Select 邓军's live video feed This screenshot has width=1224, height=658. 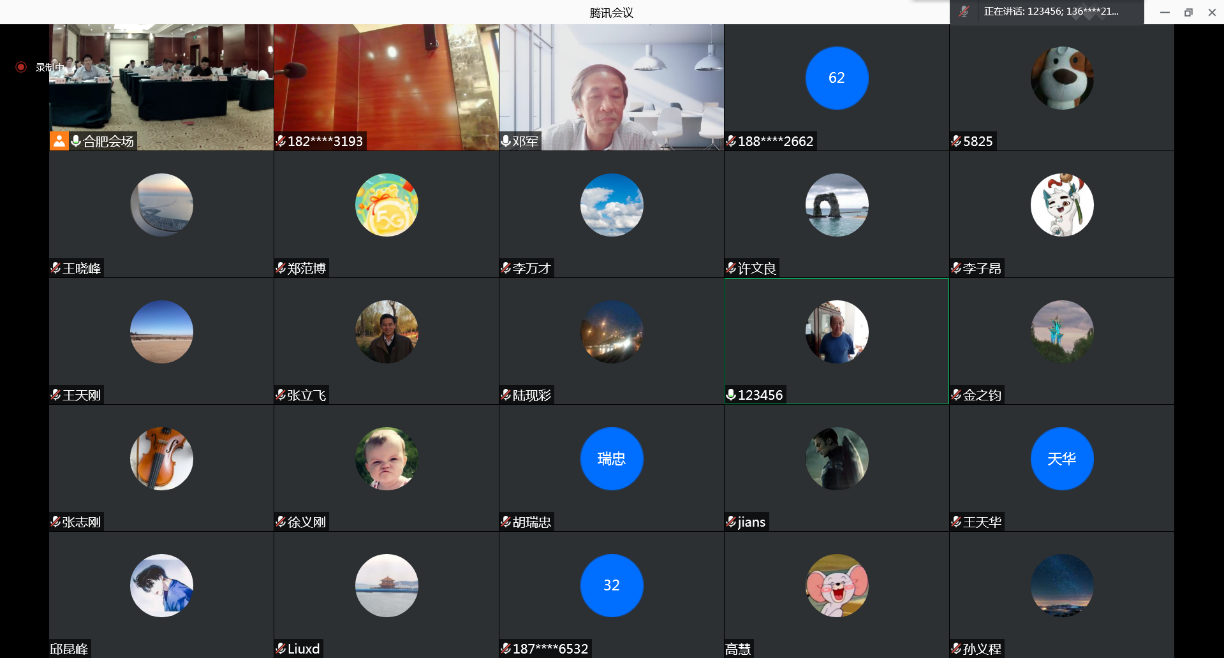coord(611,85)
